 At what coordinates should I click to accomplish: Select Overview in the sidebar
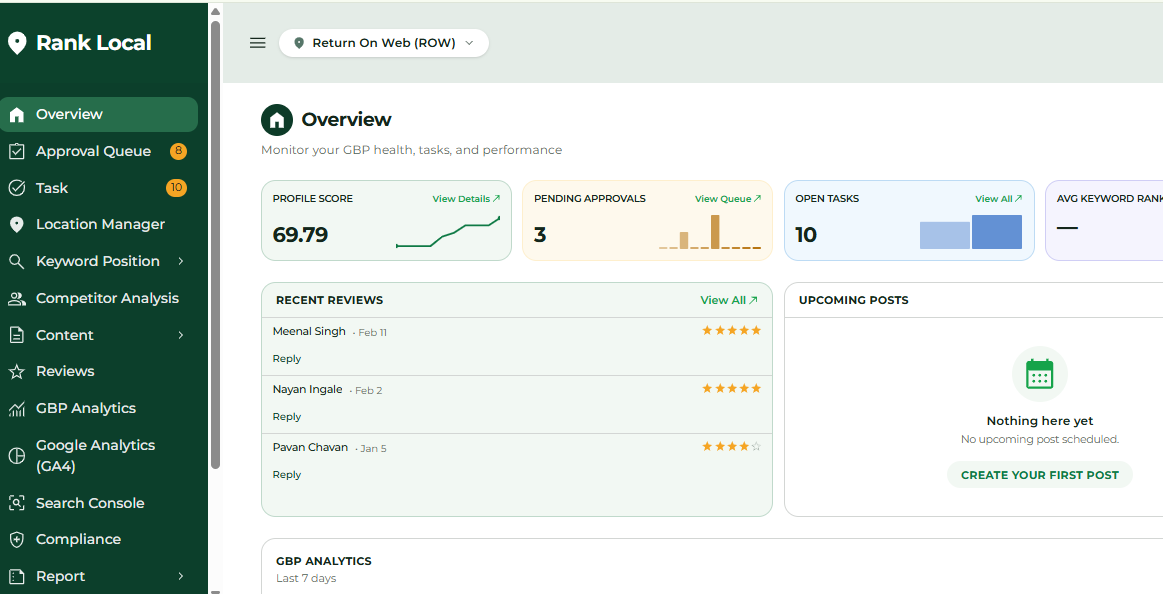pos(99,114)
